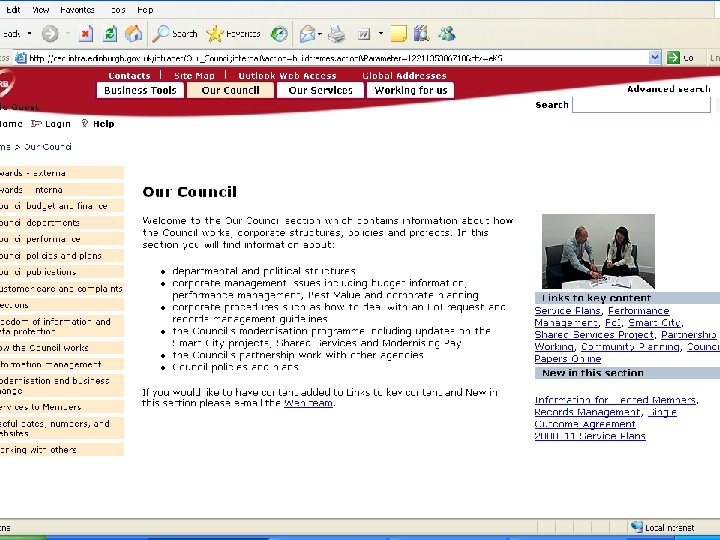
Task: Open How the Council works sidebar item
Action: [x=62, y=348]
